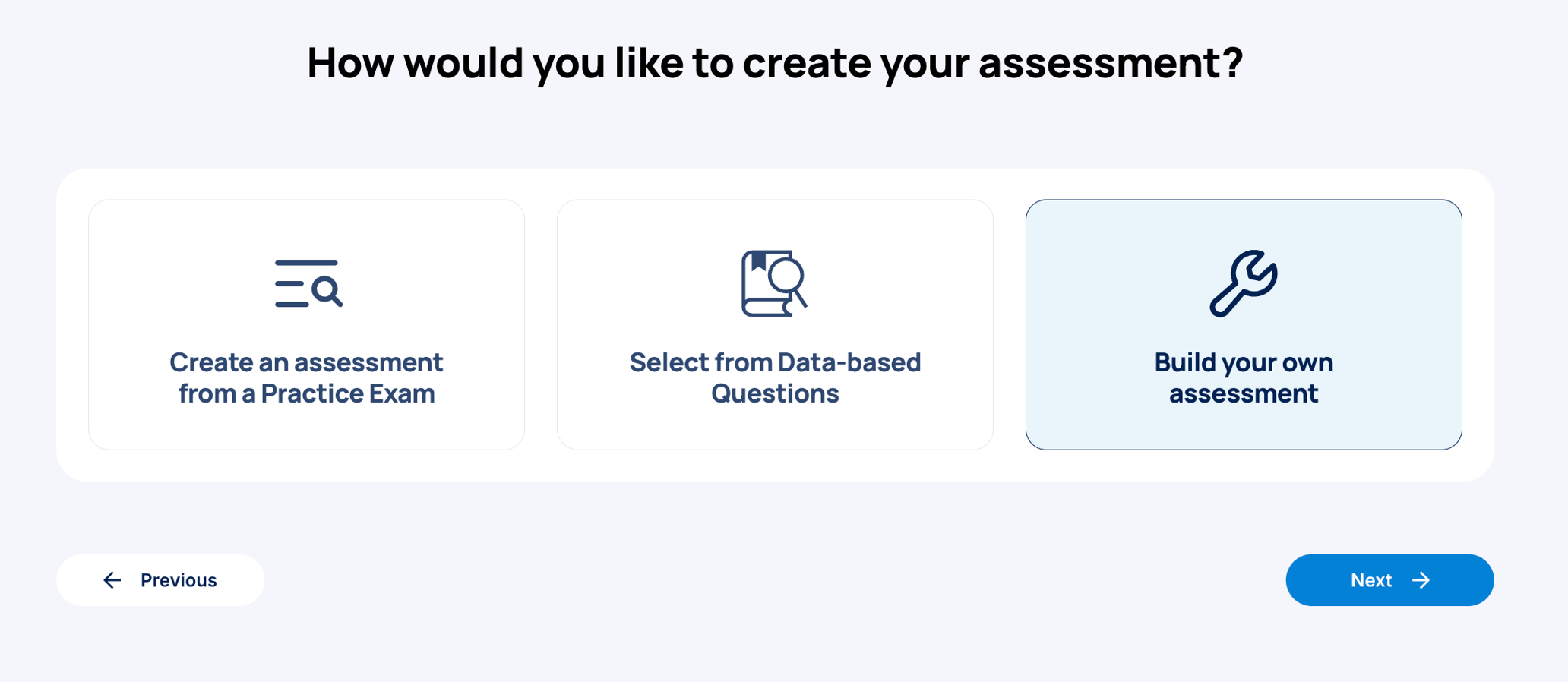Go back using the Previous button
Viewport: 1568px width, 682px height.
(160, 579)
